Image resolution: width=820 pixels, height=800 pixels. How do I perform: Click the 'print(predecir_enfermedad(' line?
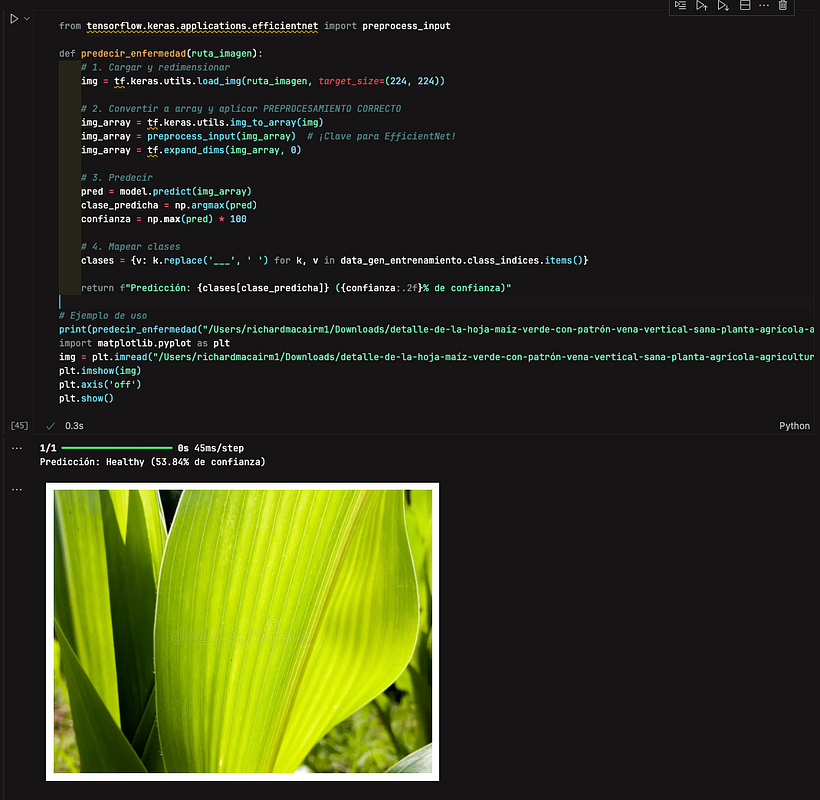click(437, 329)
